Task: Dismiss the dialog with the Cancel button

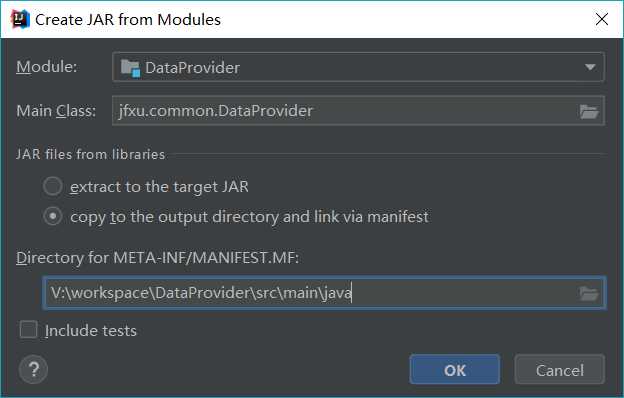Action: (x=560, y=369)
